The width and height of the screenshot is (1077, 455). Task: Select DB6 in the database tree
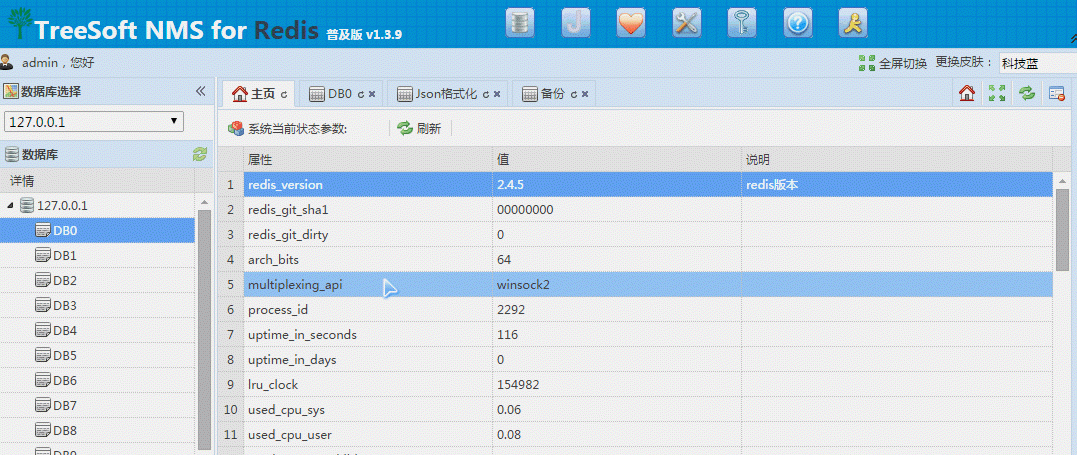click(x=97, y=381)
